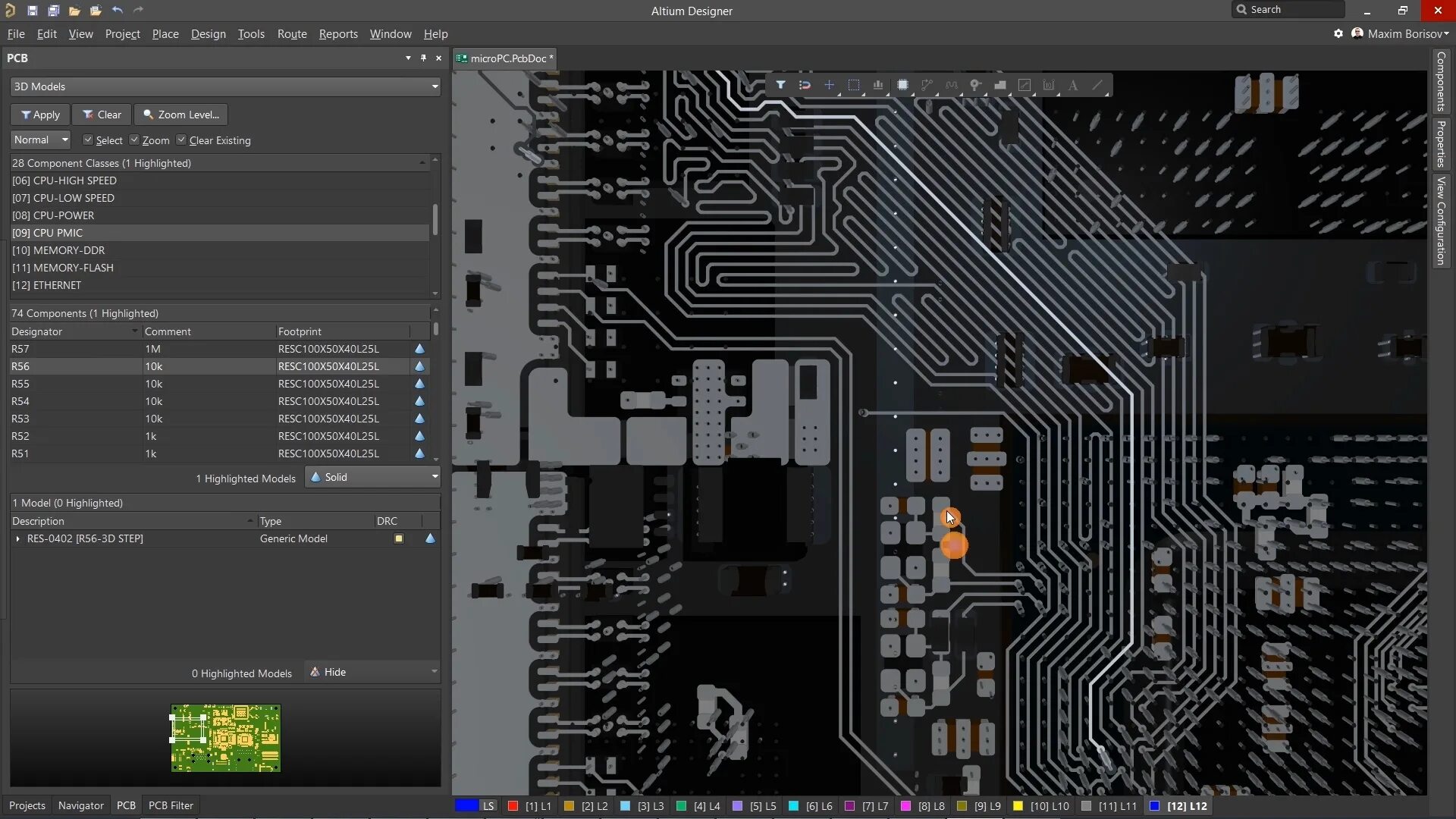Click the place text string icon
The width and height of the screenshot is (1456, 819).
[x=1072, y=85]
